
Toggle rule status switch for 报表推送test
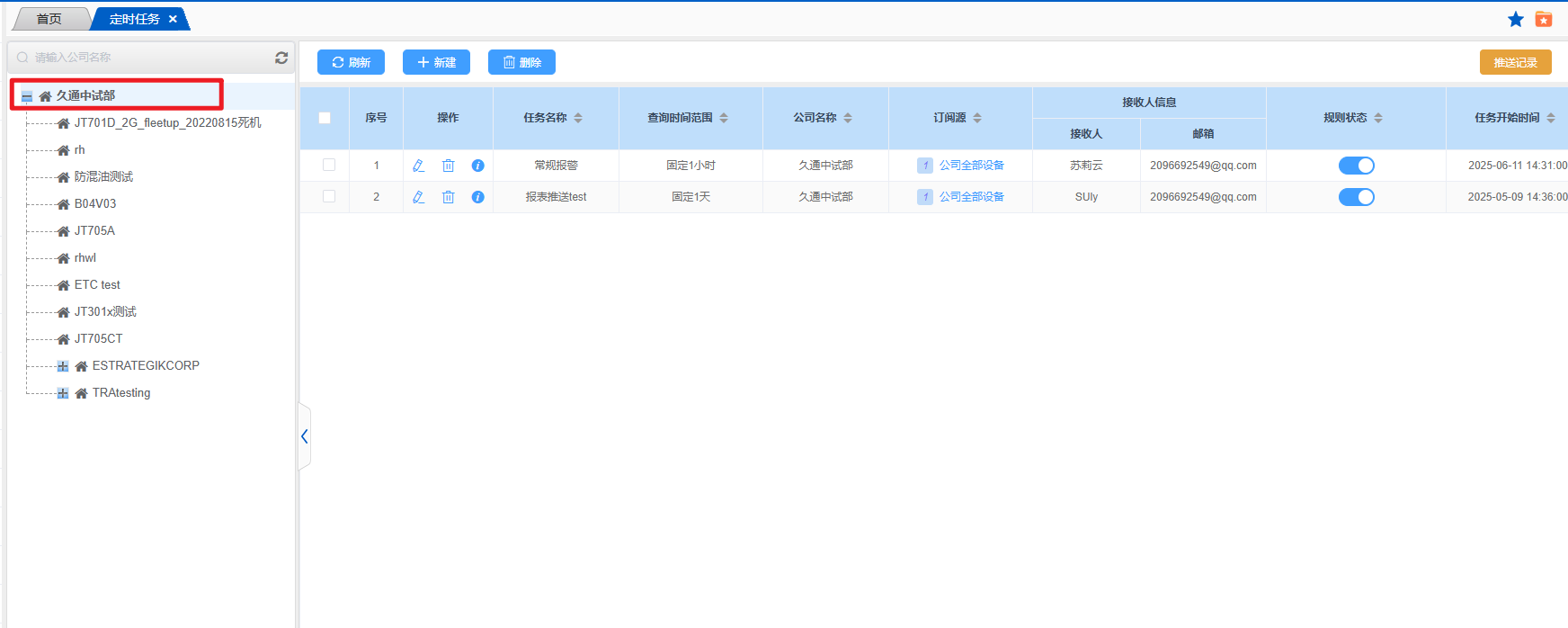pos(1356,197)
